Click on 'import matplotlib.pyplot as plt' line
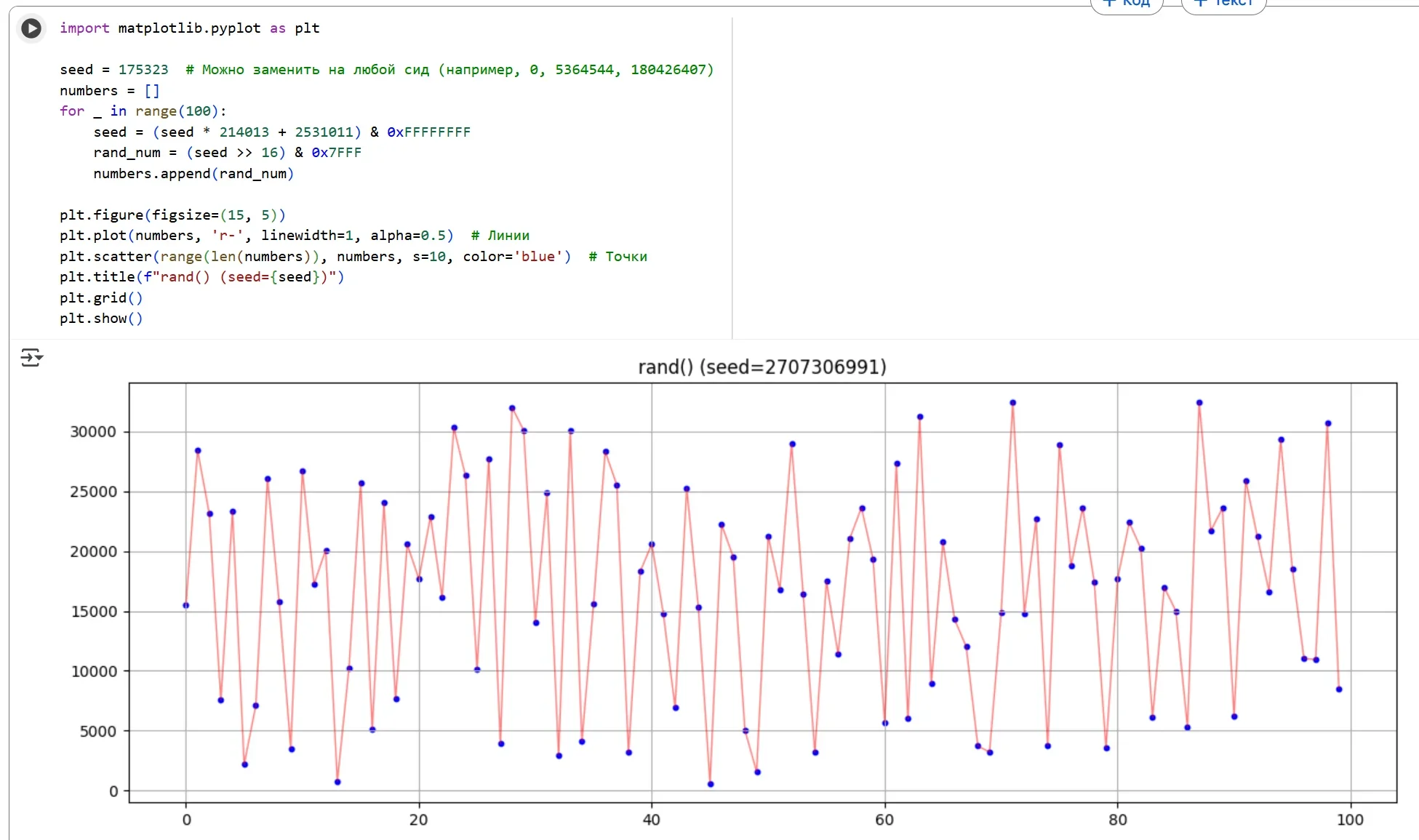The width and height of the screenshot is (1419, 840). point(190,28)
